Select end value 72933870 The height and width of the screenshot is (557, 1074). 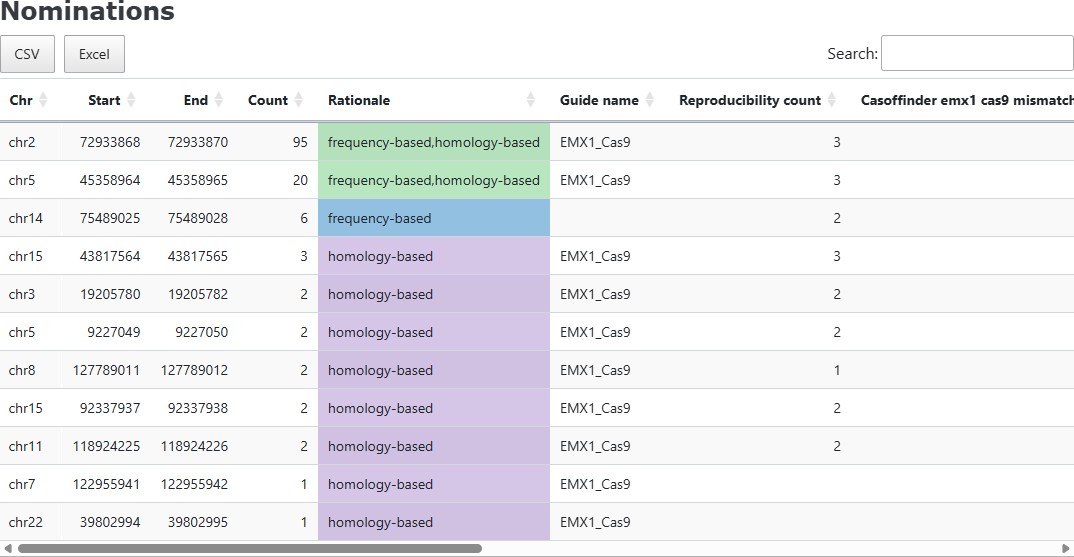point(198,143)
